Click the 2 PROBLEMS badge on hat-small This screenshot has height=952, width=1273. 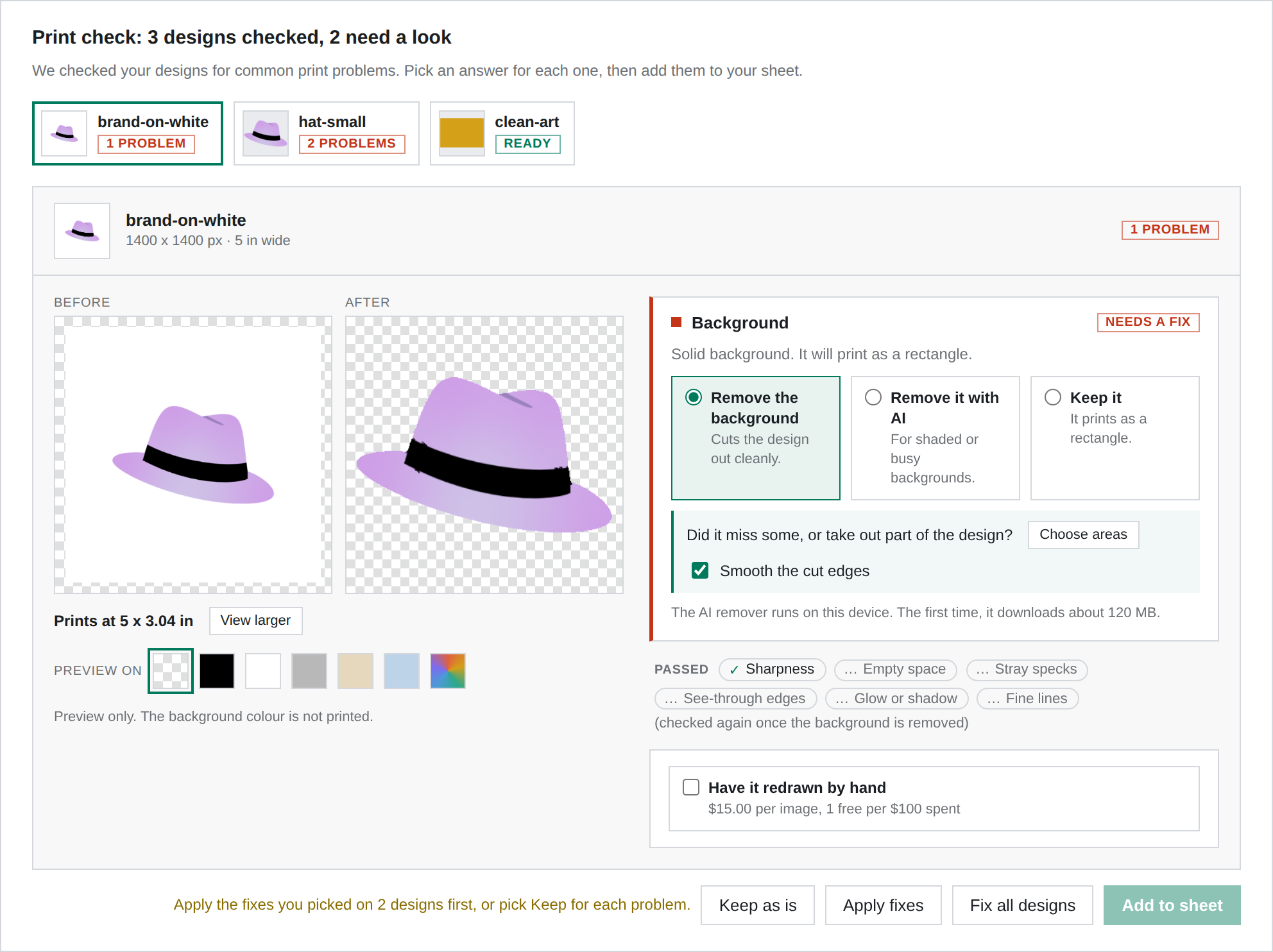pyautogui.click(x=352, y=144)
